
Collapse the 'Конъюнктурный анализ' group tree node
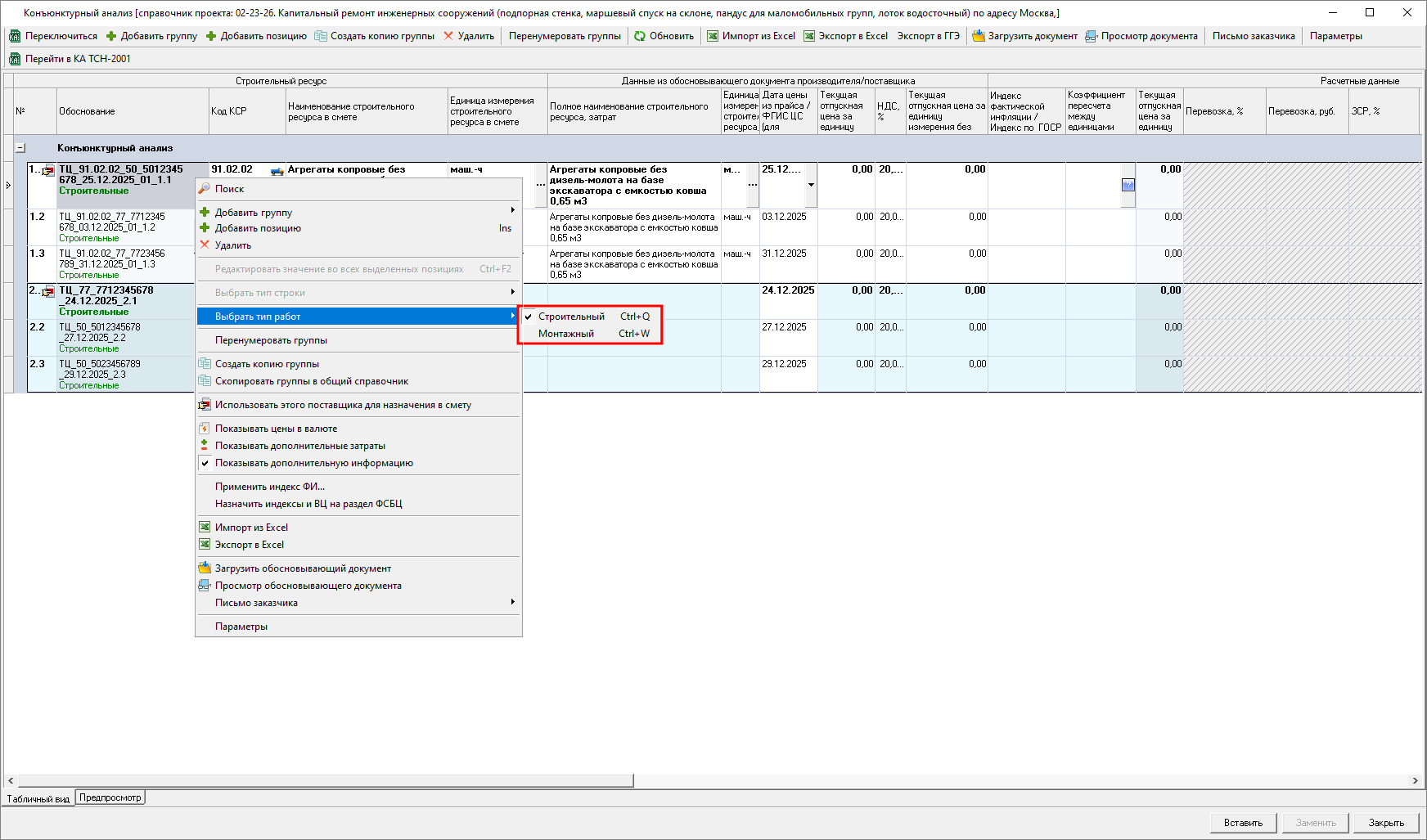click(x=20, y=148)
